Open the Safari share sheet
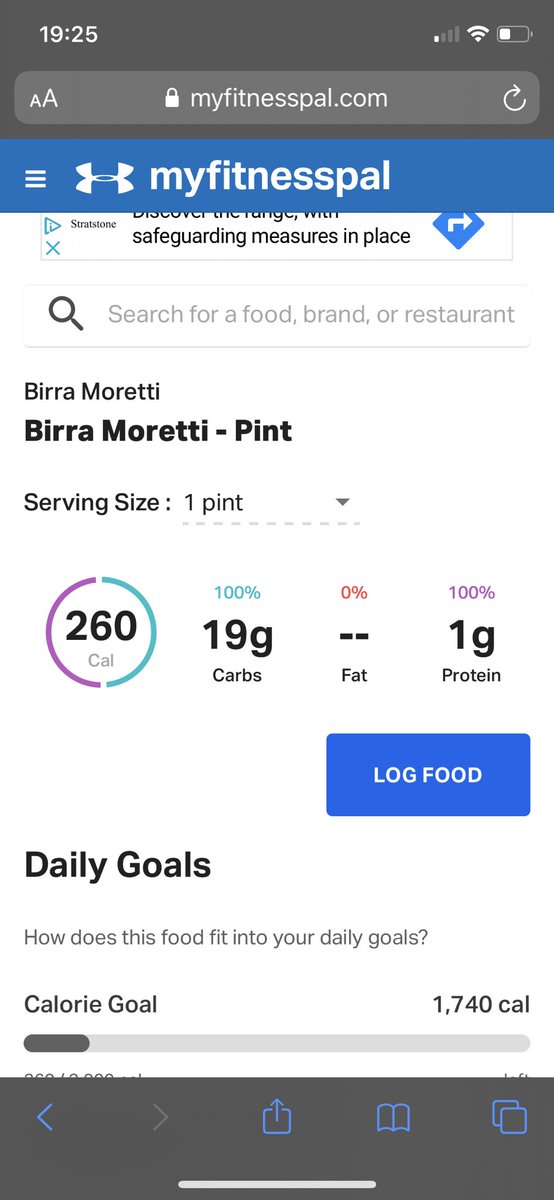554x1200 pixels. point(276,1116)
